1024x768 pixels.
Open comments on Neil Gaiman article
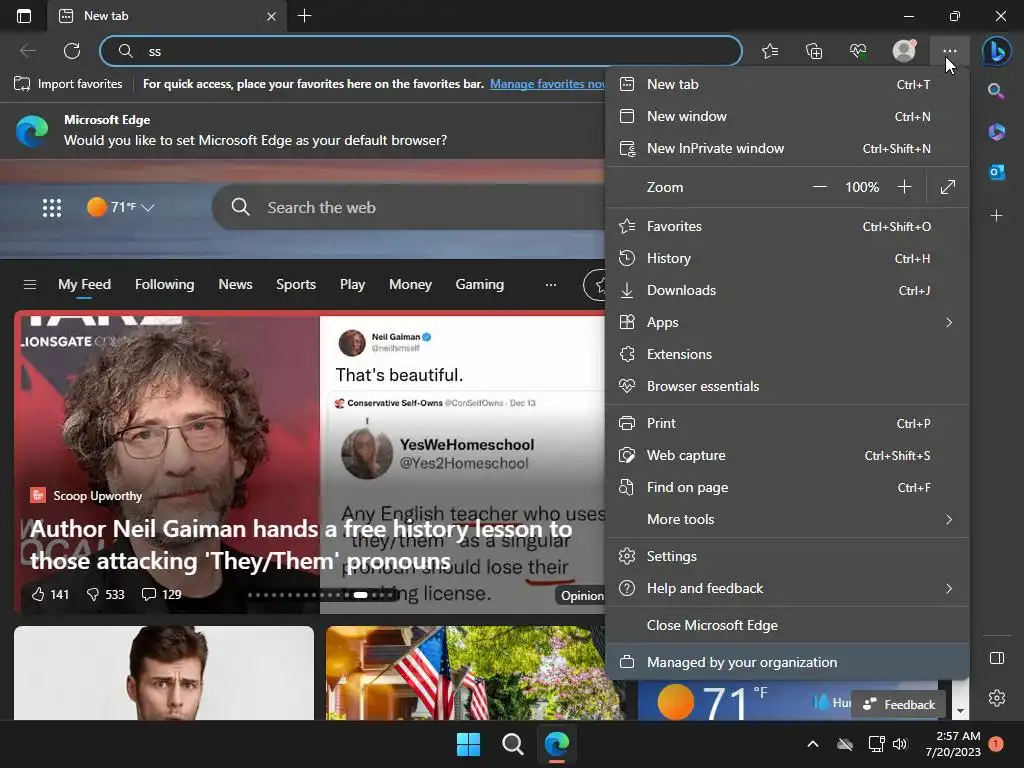161,594
